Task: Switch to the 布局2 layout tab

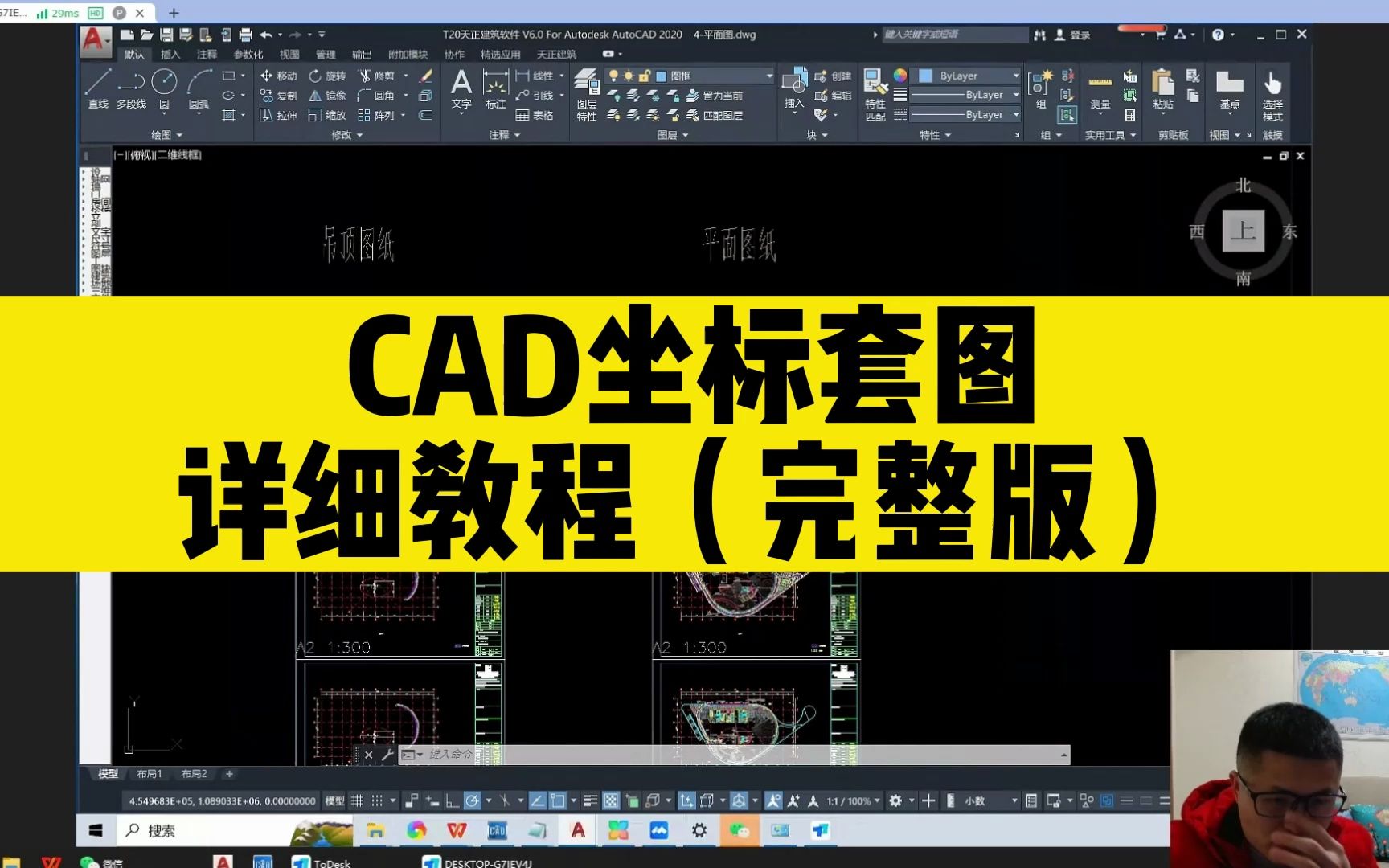Action: pos(194,774)
